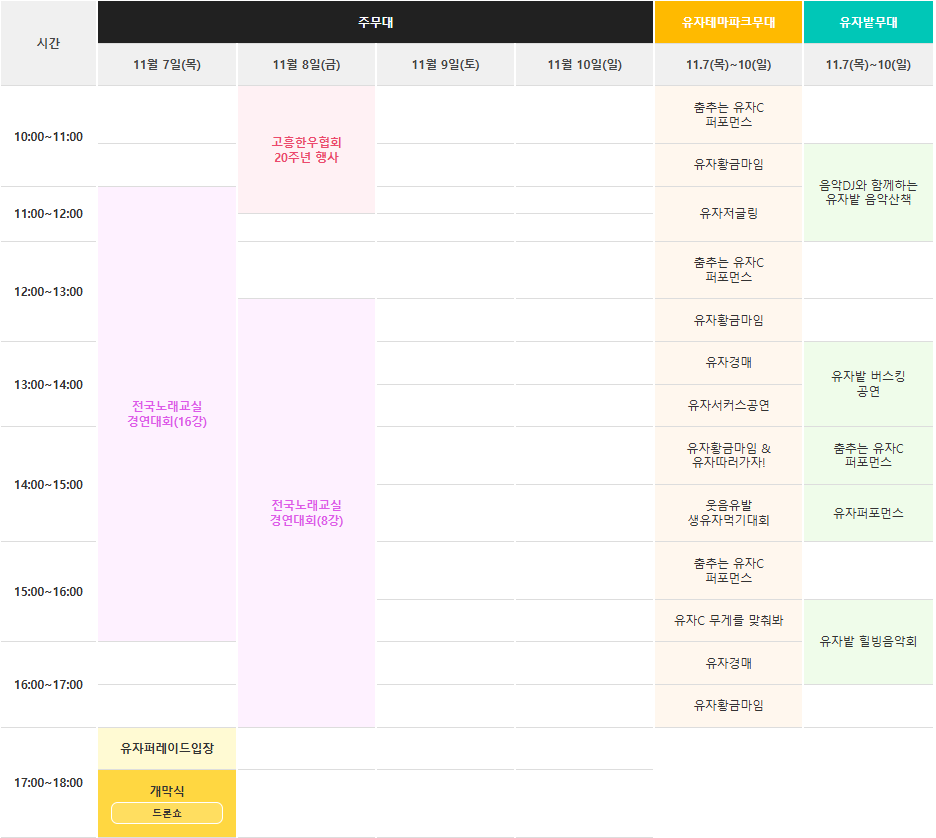Click 11.7(목)~10(일) under 유자테마파크무대

pos(728,64)
